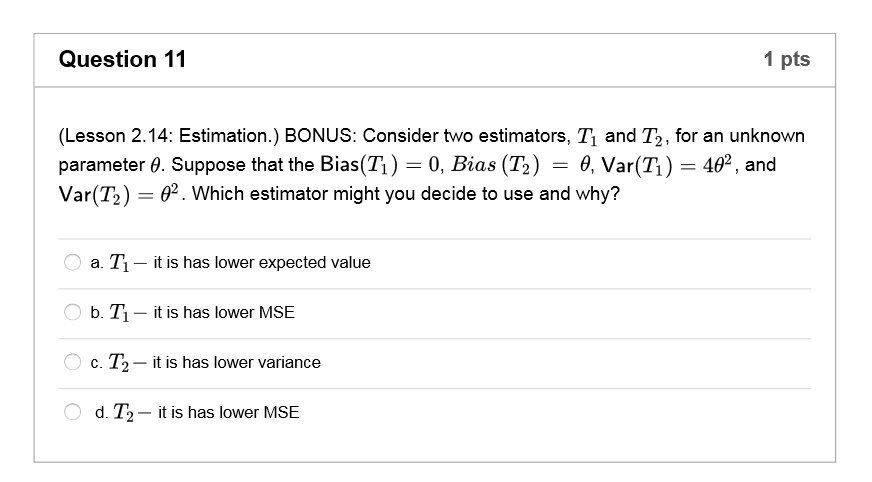This screenshot has height=482, width=872.
Task: Click the T2 symbol in option d
Action: 123,412
